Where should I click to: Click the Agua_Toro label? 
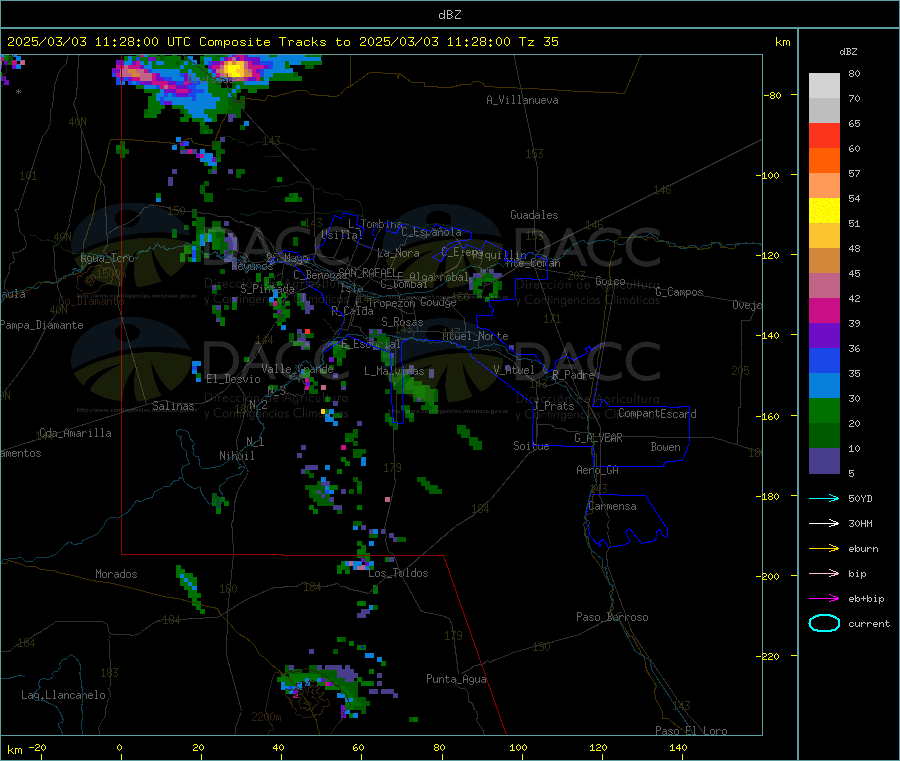107,258
